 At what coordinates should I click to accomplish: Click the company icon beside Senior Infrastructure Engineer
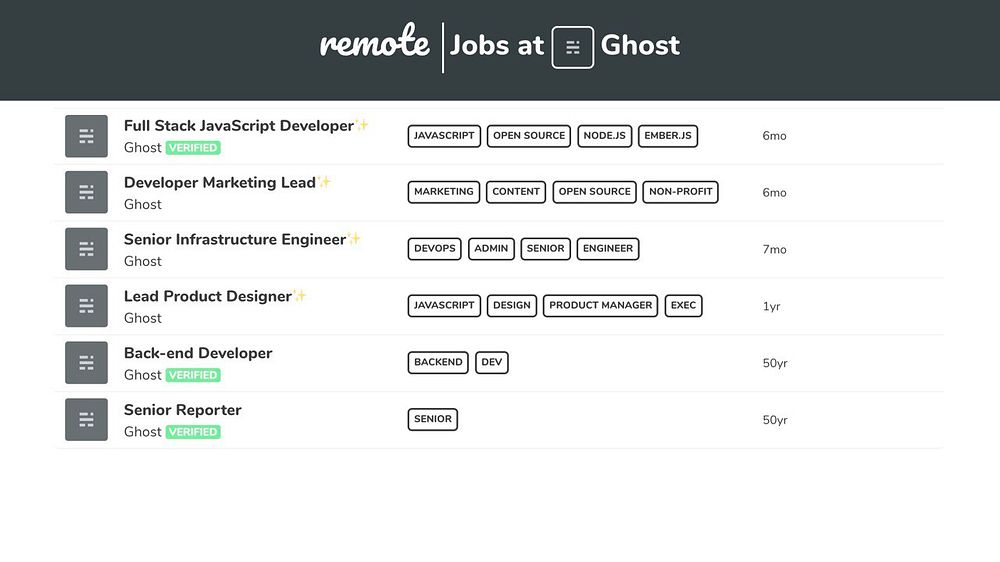point(86,249)
